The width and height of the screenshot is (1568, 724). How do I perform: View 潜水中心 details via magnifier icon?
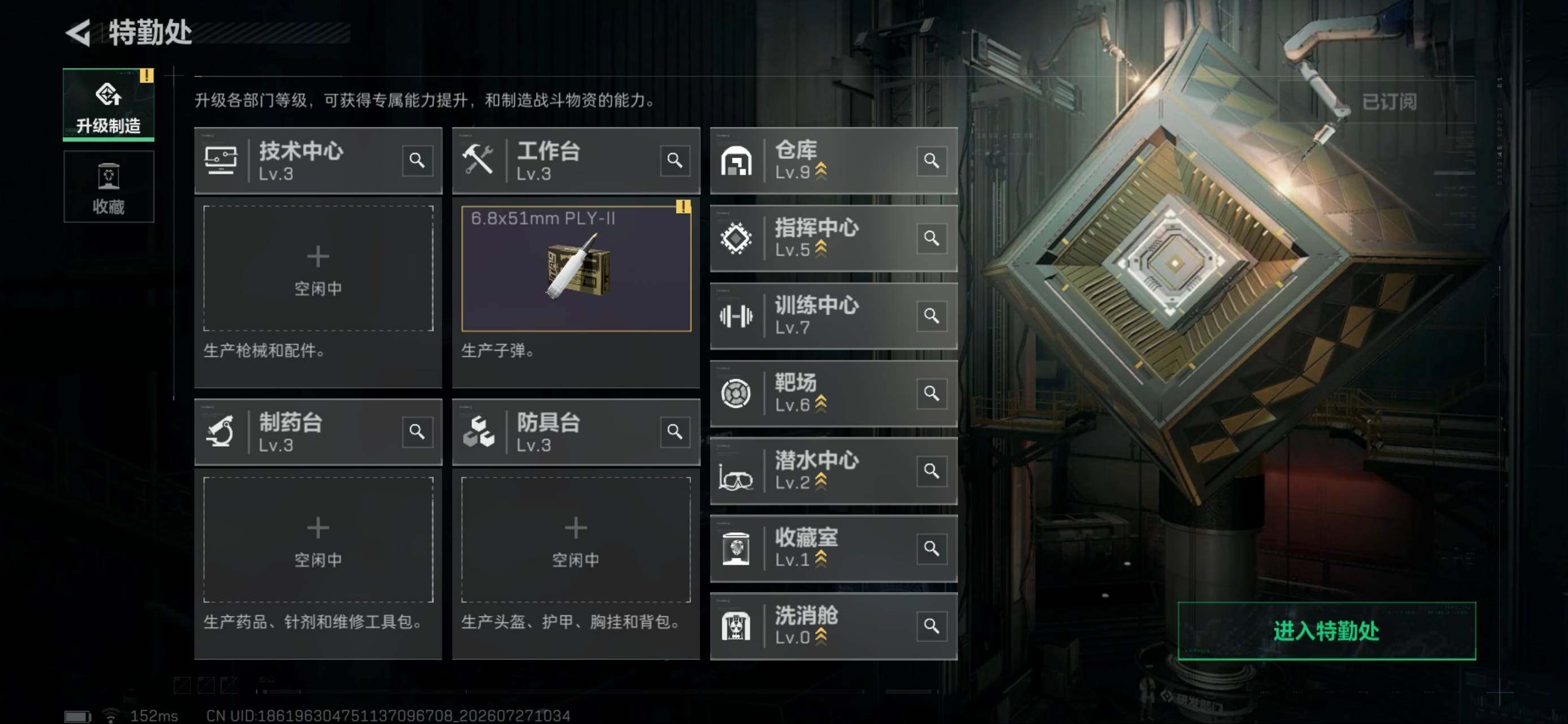pos(931,471)
